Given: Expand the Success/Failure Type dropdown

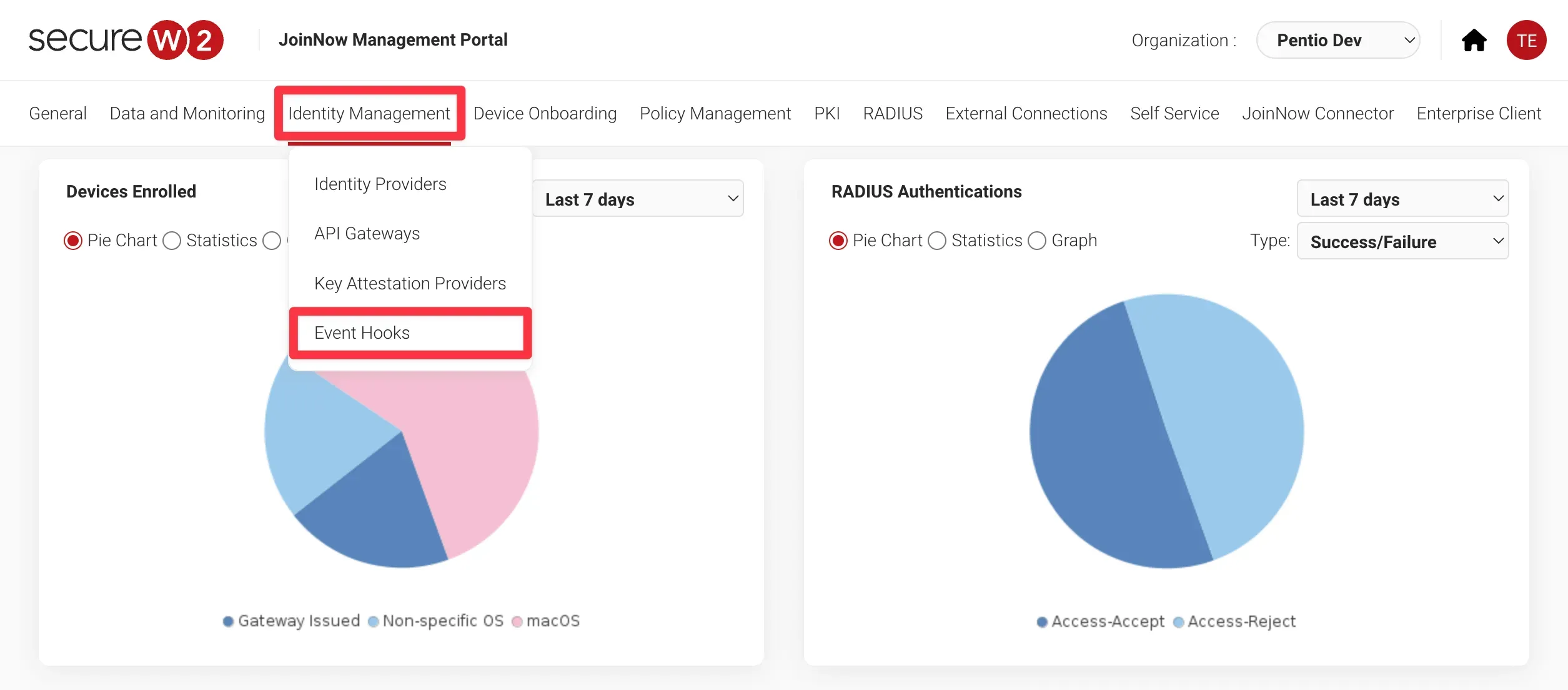Looking at the screenshot, I should click(1402, 242).
